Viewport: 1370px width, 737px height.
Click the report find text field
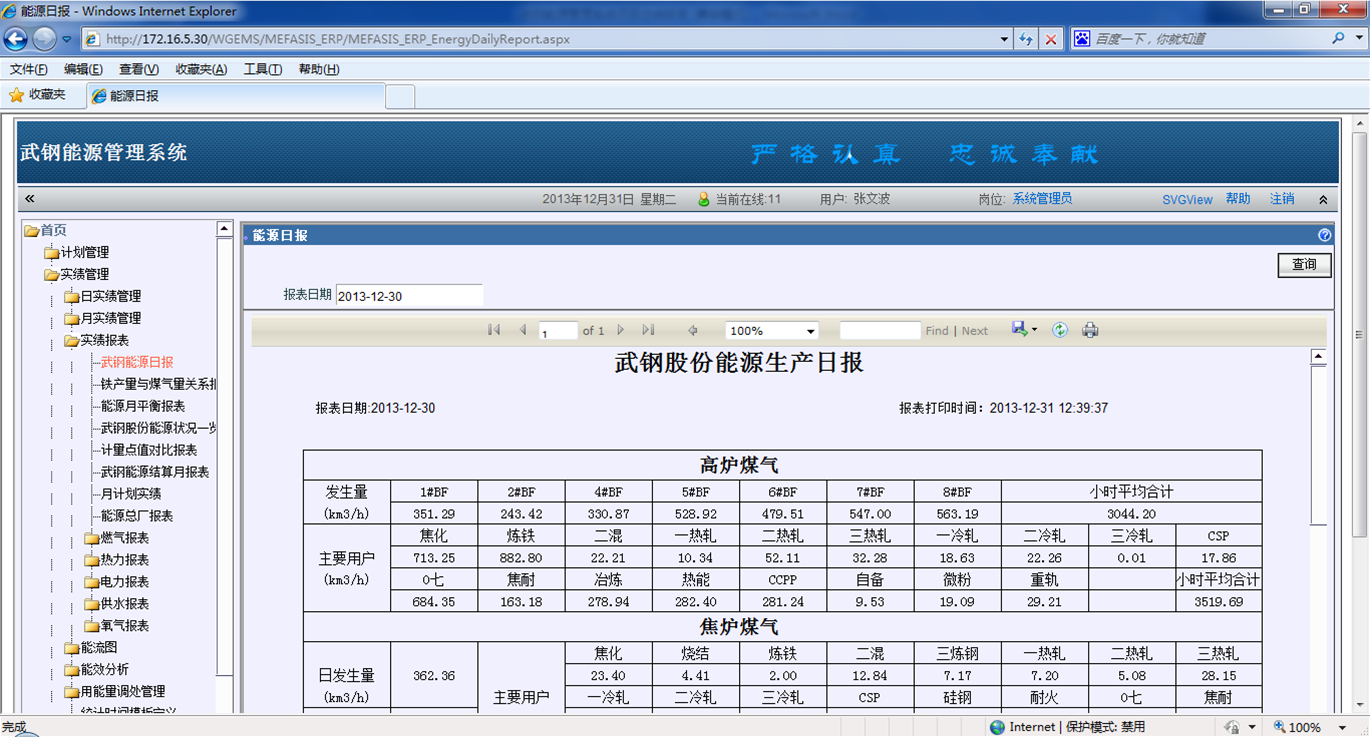tap(880, 331)
